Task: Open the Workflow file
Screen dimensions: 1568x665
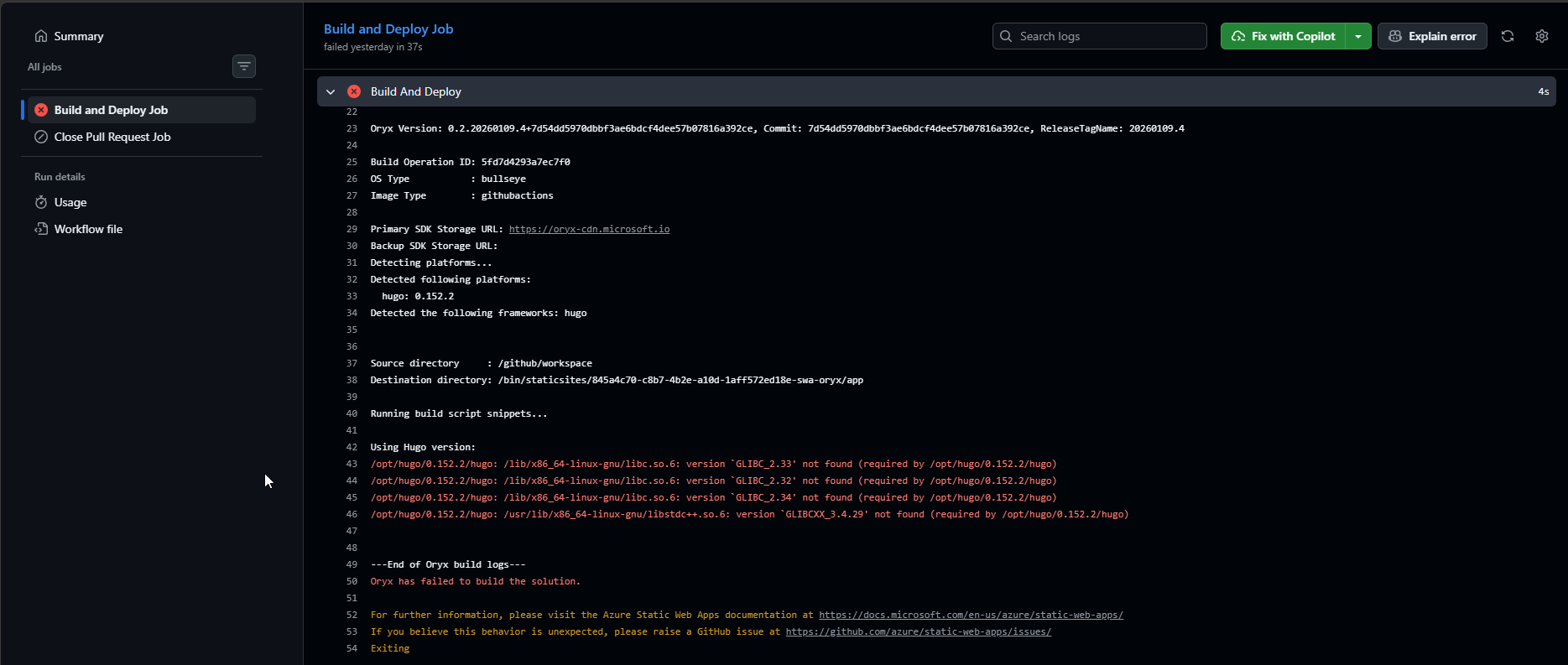Action: [88, 229]
